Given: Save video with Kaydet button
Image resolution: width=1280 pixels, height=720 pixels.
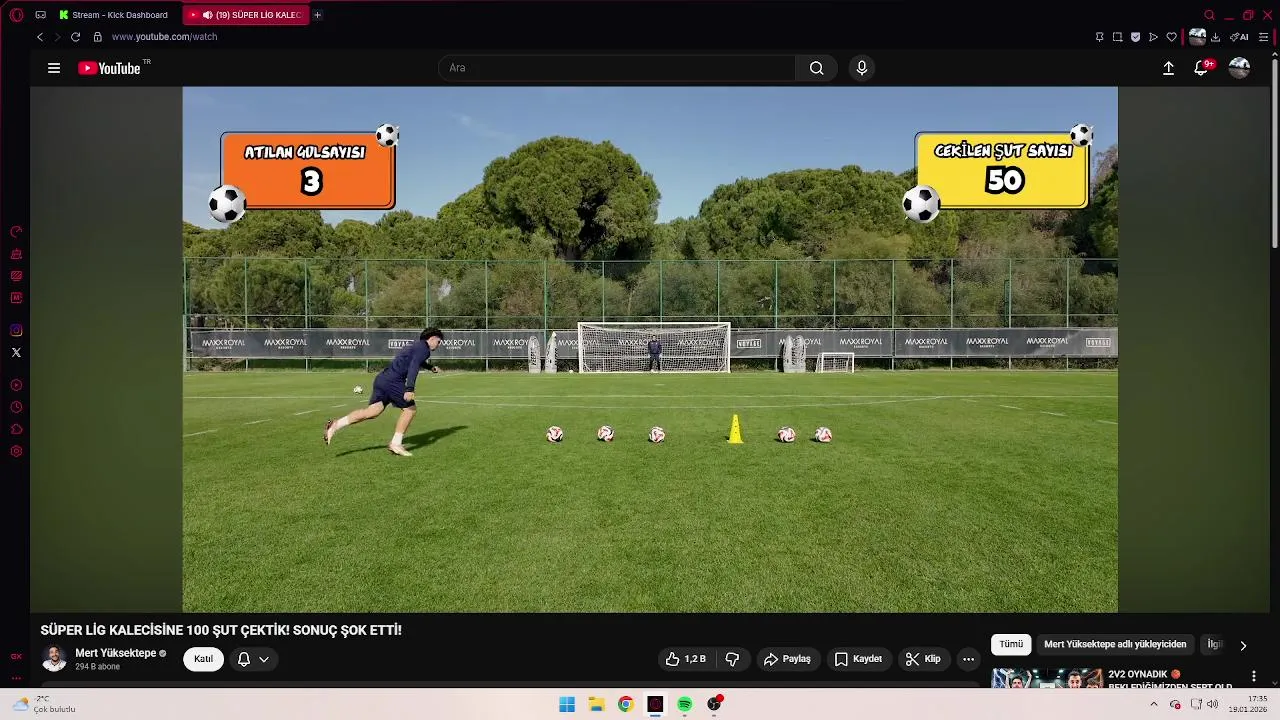Looking at the screenshot, I should pos(858,659).
